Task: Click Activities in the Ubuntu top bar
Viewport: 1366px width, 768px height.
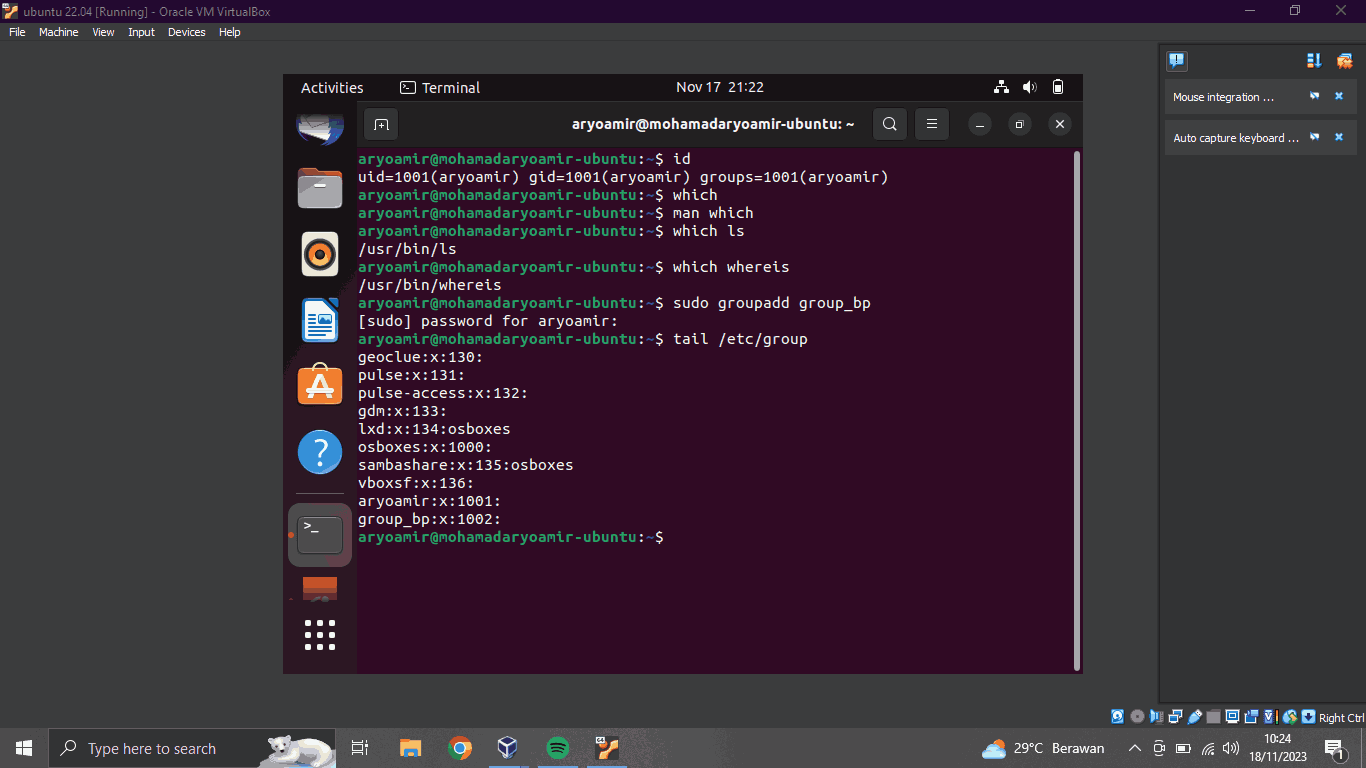Action: 332,87
